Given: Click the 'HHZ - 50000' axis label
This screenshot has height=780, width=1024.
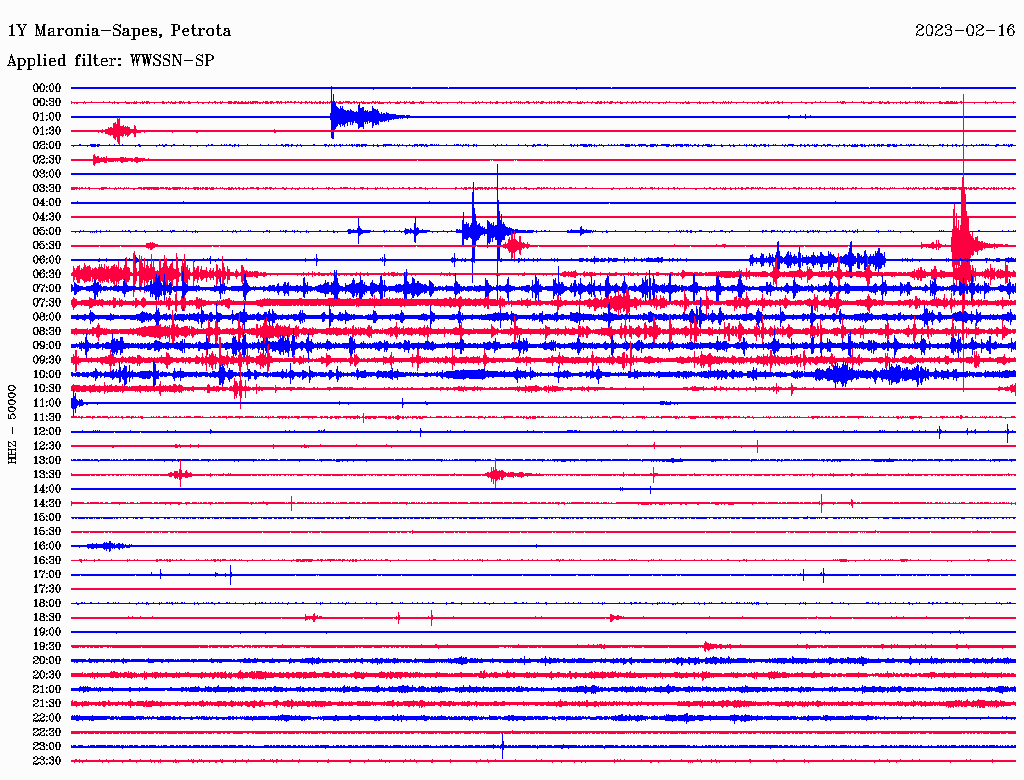Looking at the screenshot, I should click(12, 424).
